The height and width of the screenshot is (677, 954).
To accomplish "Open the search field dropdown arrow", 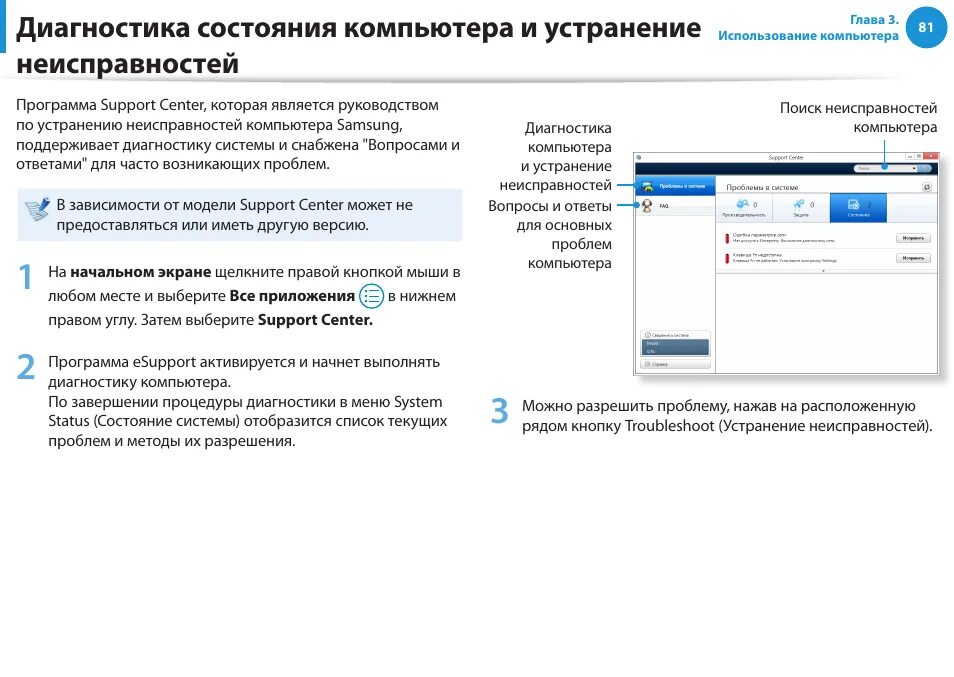I will (915, 166).
